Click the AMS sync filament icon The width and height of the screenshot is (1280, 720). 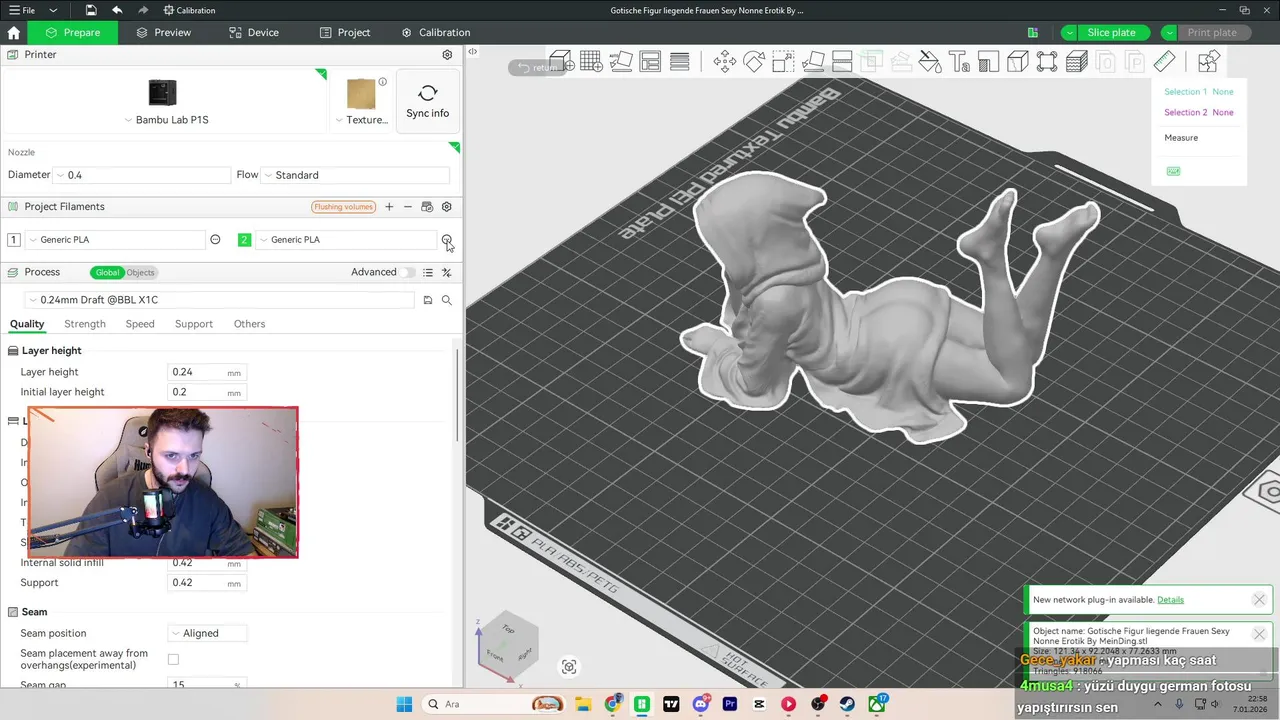point(427,207)
